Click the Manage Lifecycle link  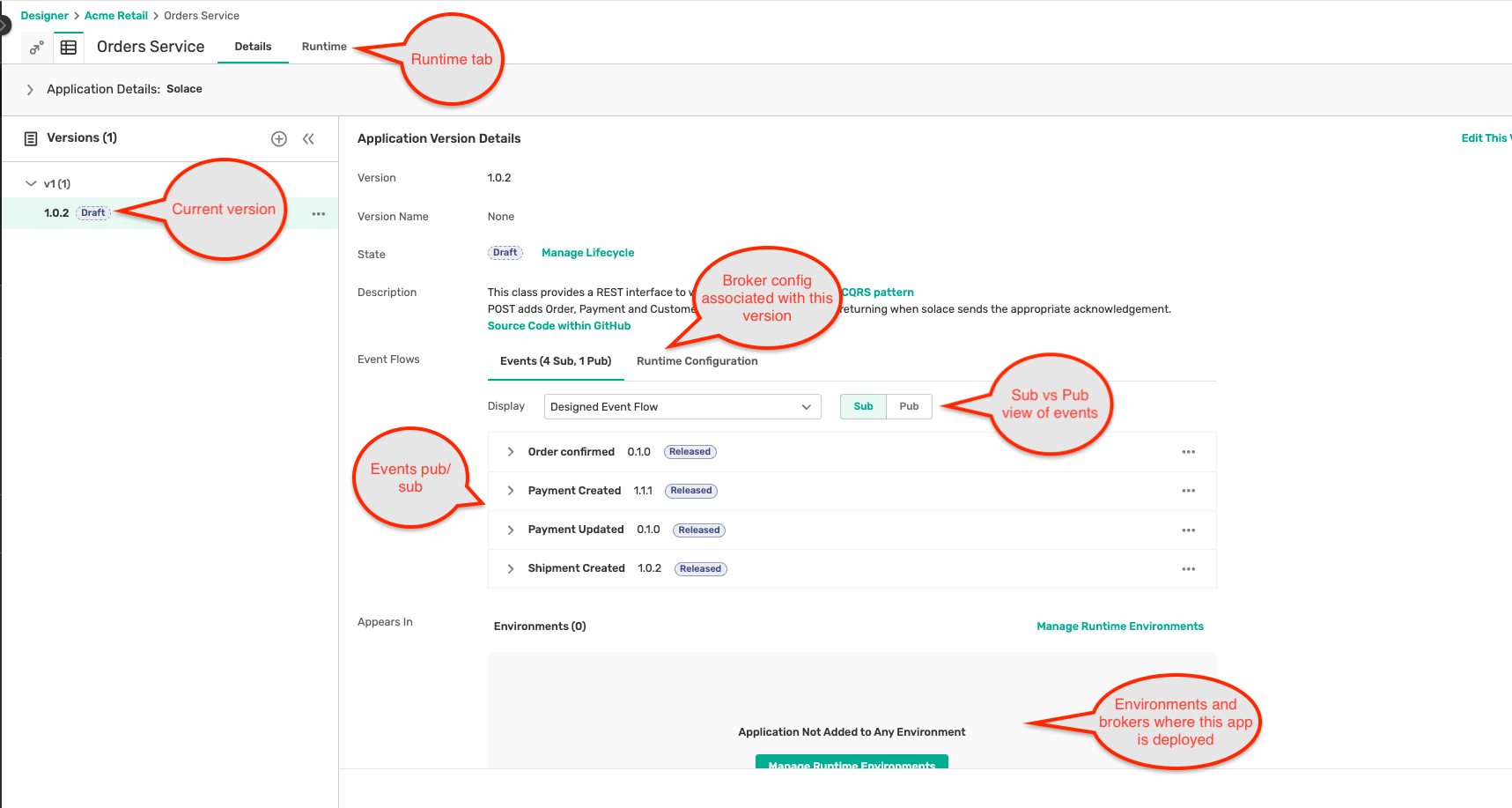[587, 253]
